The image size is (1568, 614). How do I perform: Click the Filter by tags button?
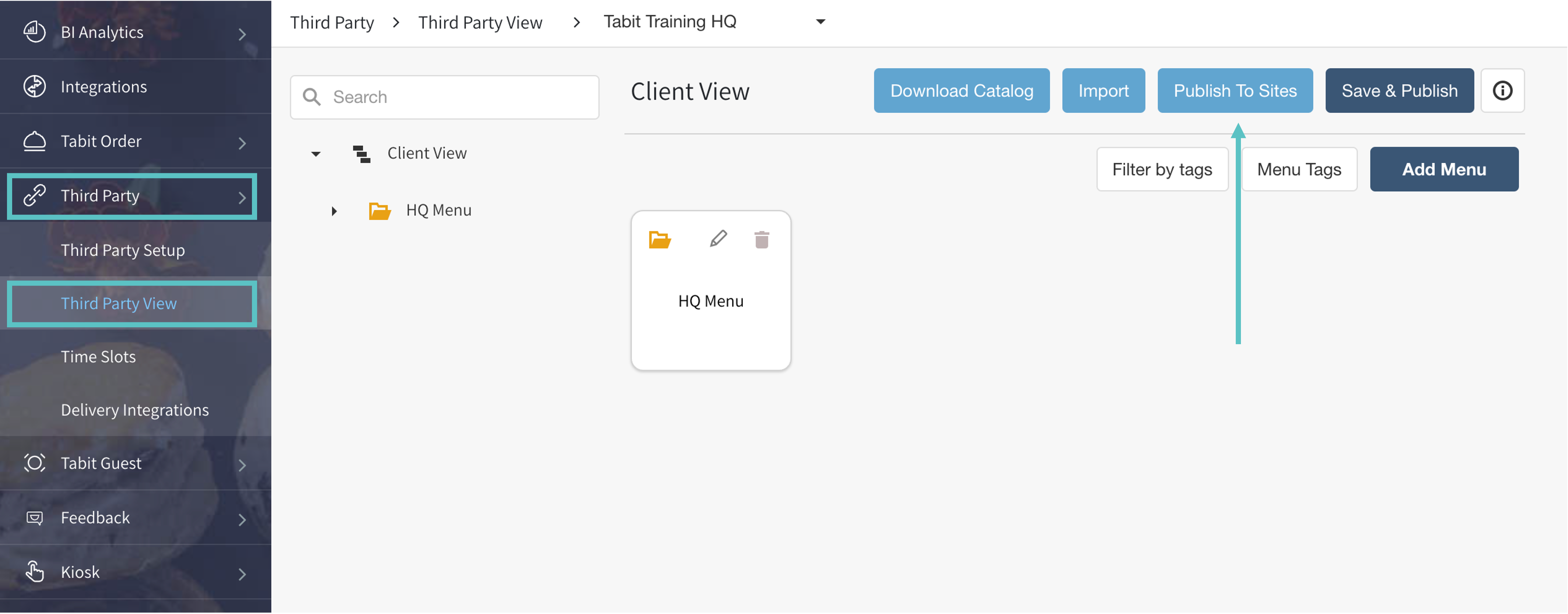(x=1161, y=169)
